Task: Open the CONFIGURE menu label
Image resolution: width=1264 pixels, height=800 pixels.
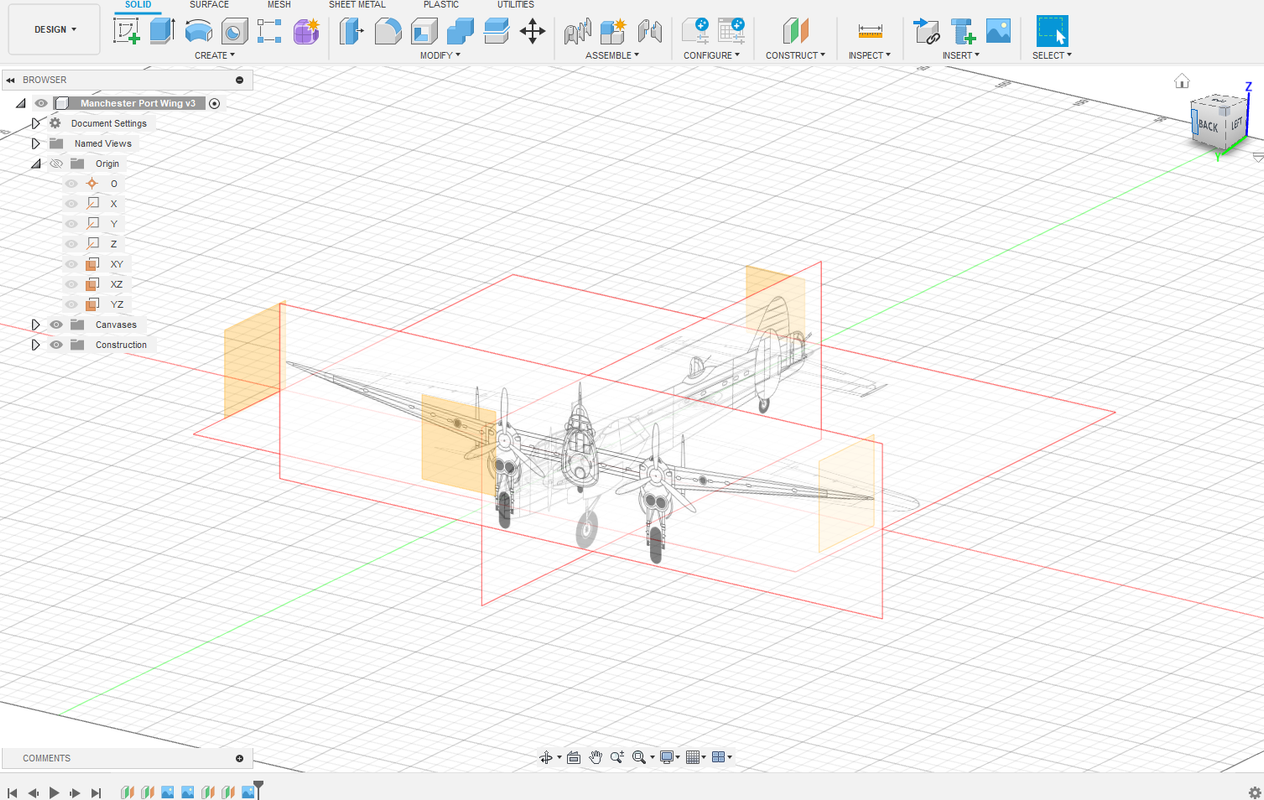Action: [x=712, y=55]
